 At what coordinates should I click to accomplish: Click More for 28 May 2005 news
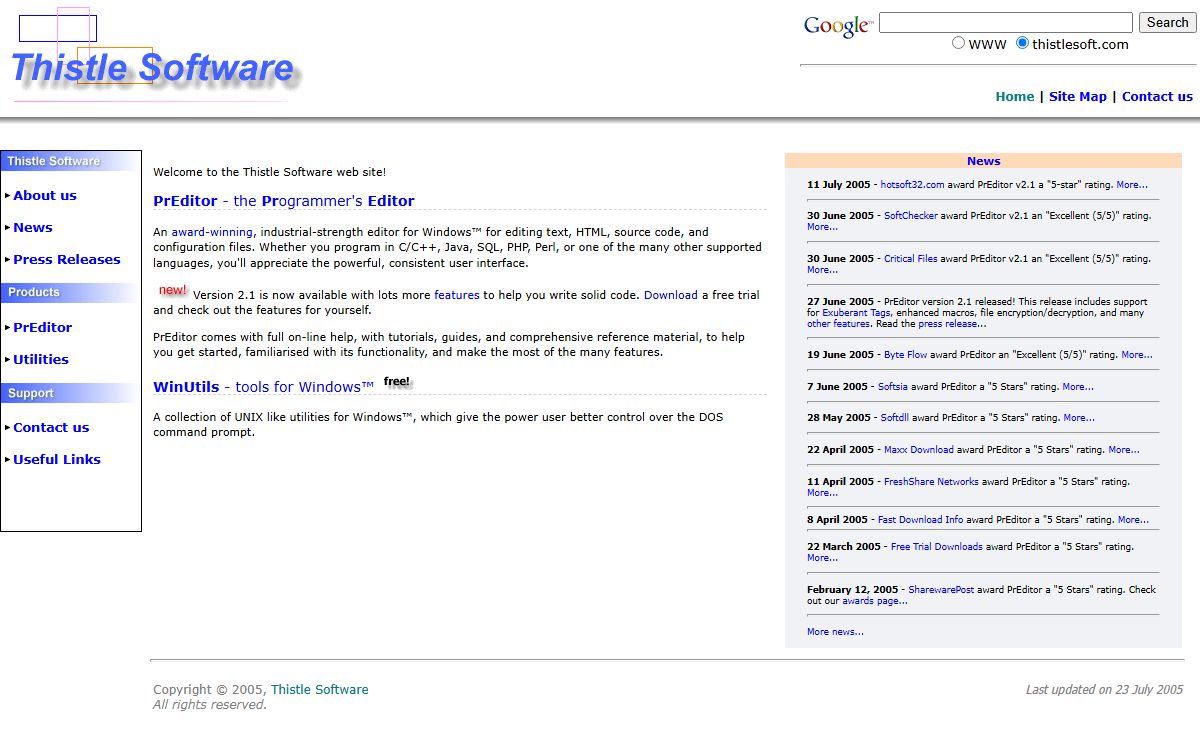[x=1079, y=418]
